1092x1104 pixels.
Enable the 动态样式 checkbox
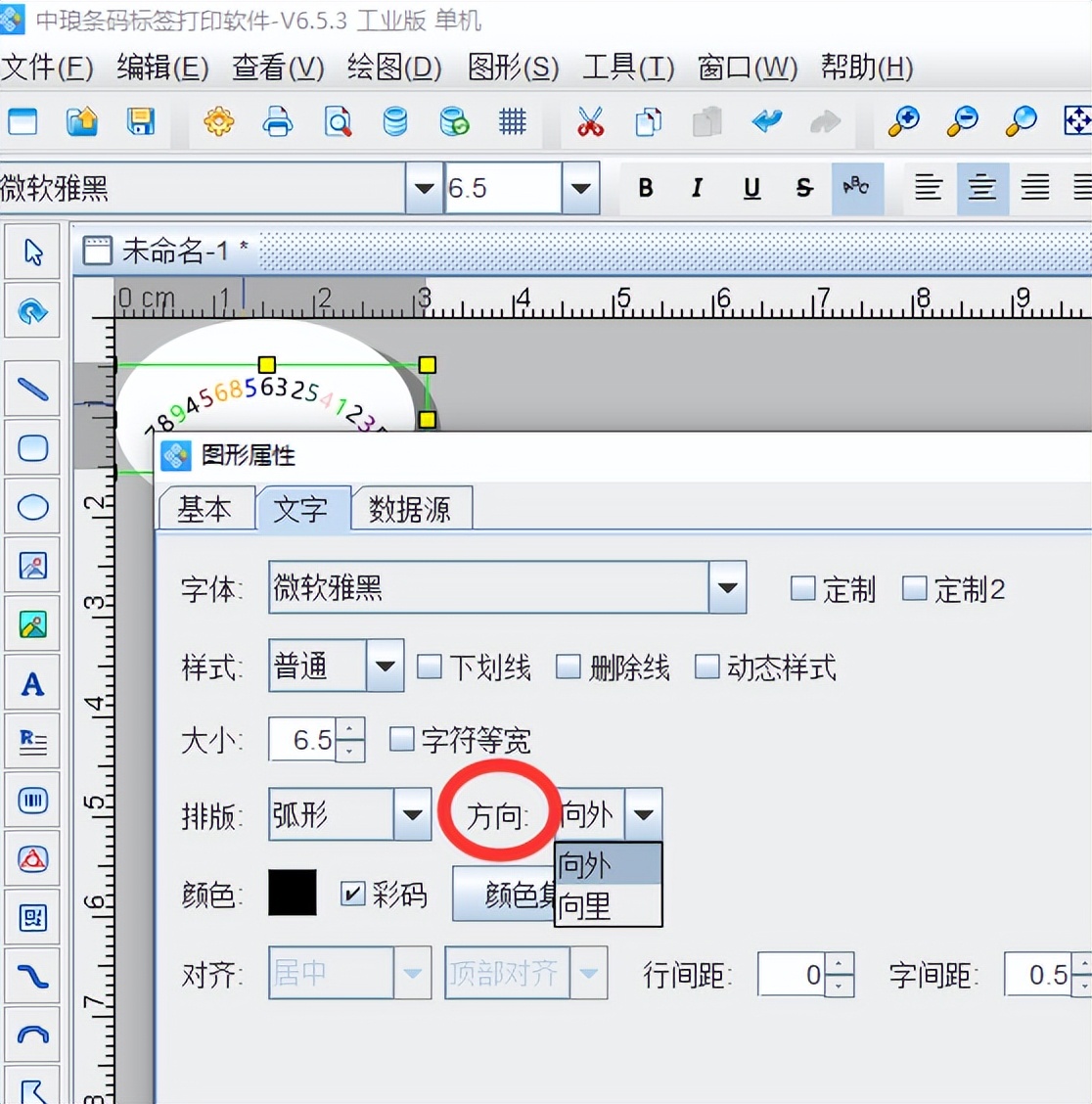[x=706, y=667]
